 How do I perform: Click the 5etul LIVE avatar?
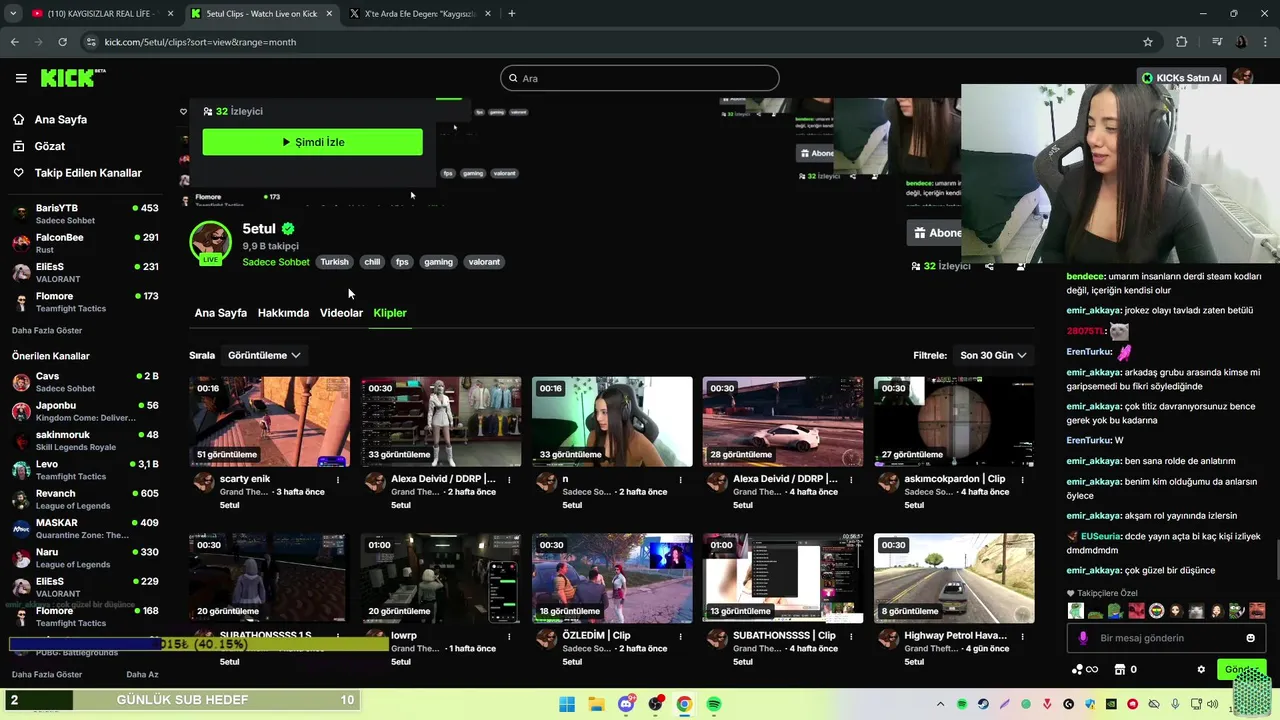[210, 243]
